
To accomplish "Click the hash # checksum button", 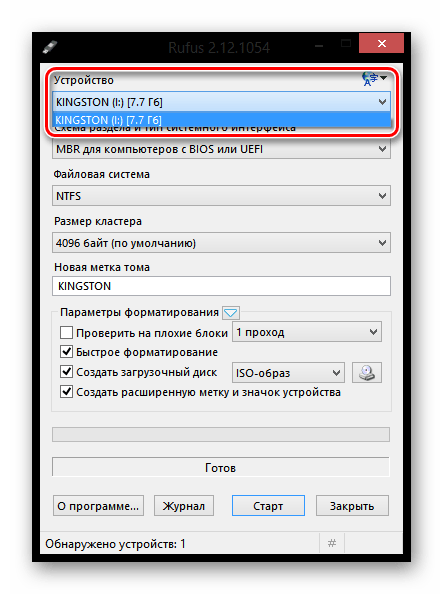I will [332, 544].
